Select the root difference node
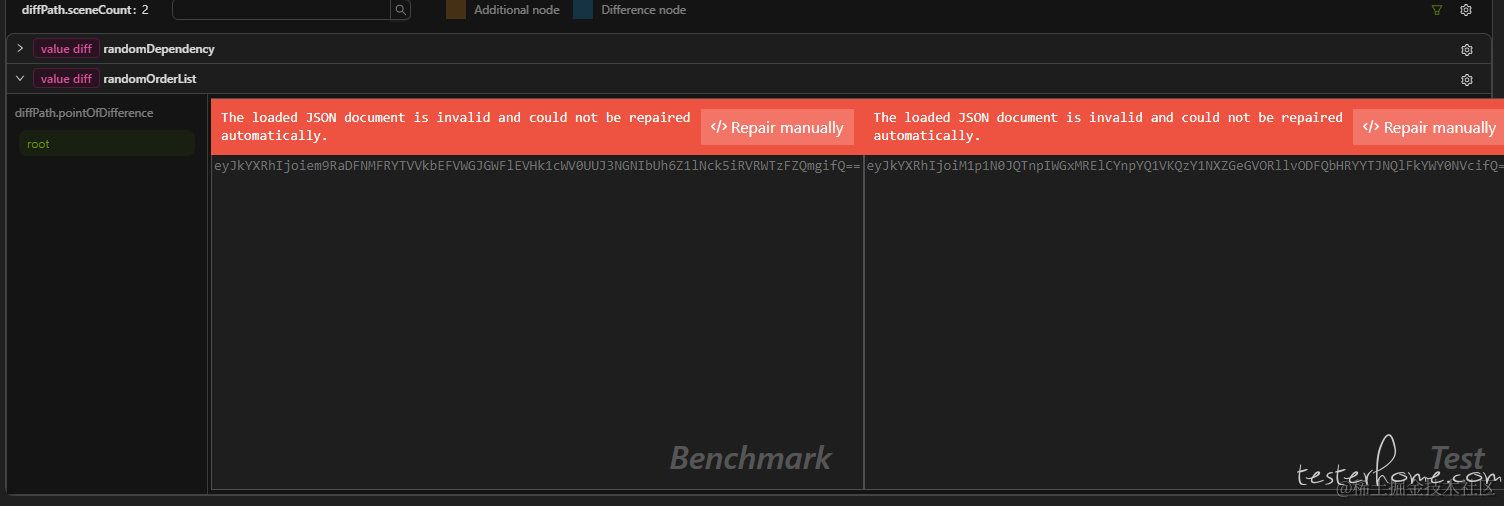Image resolution: width=1504 pixels, height=506 pixels. point(107,144)
